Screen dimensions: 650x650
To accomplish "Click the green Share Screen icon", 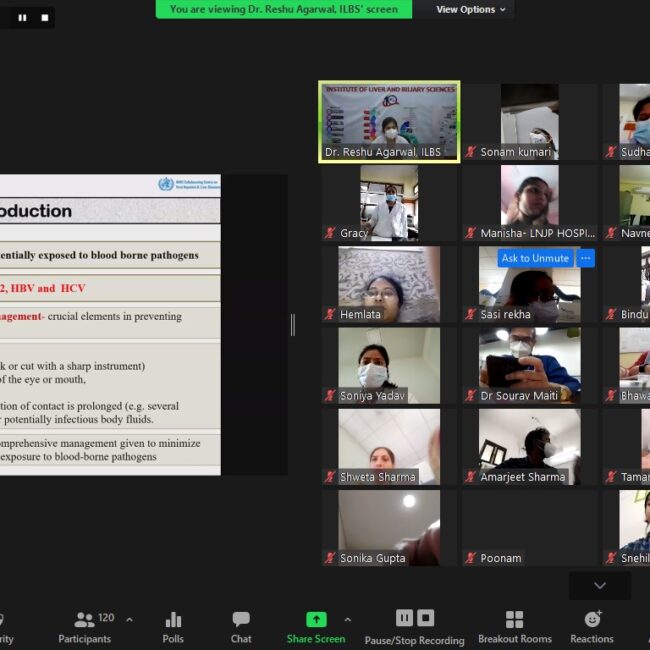I will click(316, 619).
